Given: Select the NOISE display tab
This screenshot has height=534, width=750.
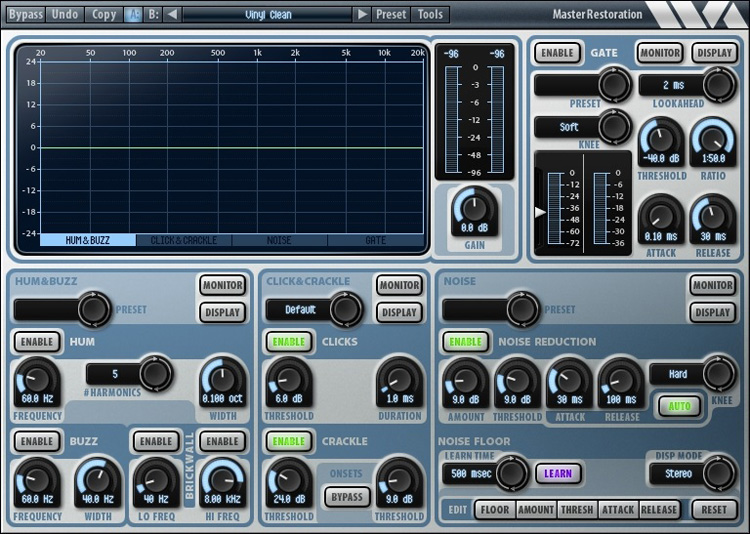Looking at the screenshot, I should 280,240.
